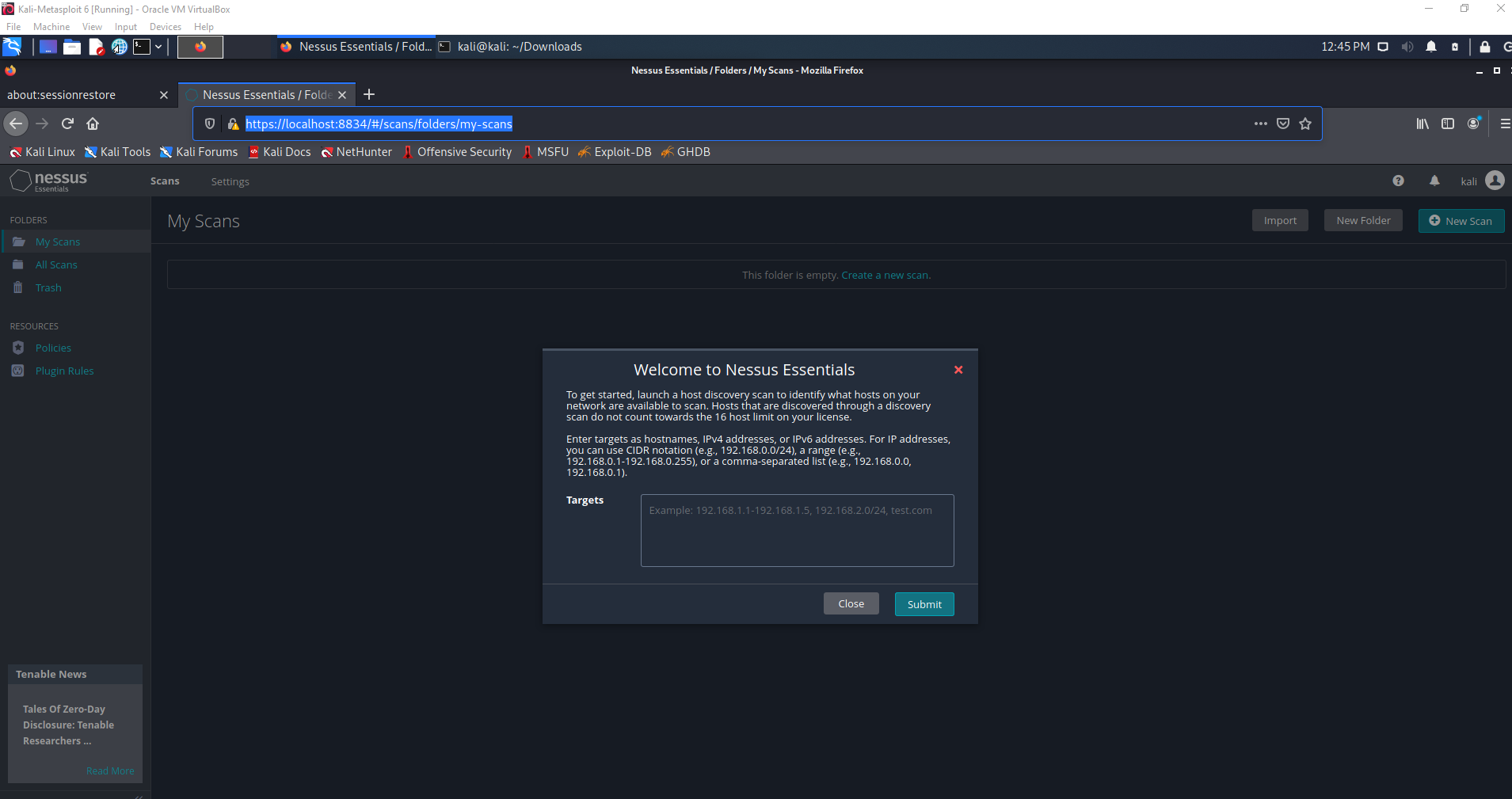
Task: Go back with the Firefox back arrow
Action: 16,124
